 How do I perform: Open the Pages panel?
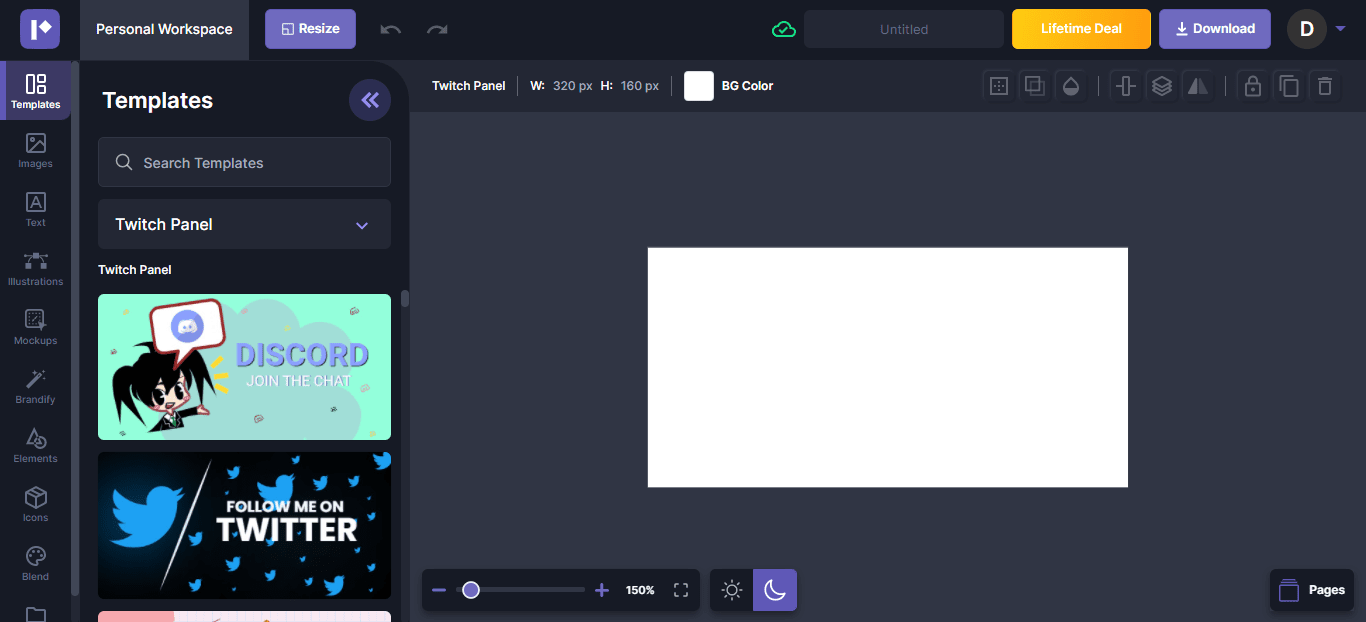(1311, 590)
